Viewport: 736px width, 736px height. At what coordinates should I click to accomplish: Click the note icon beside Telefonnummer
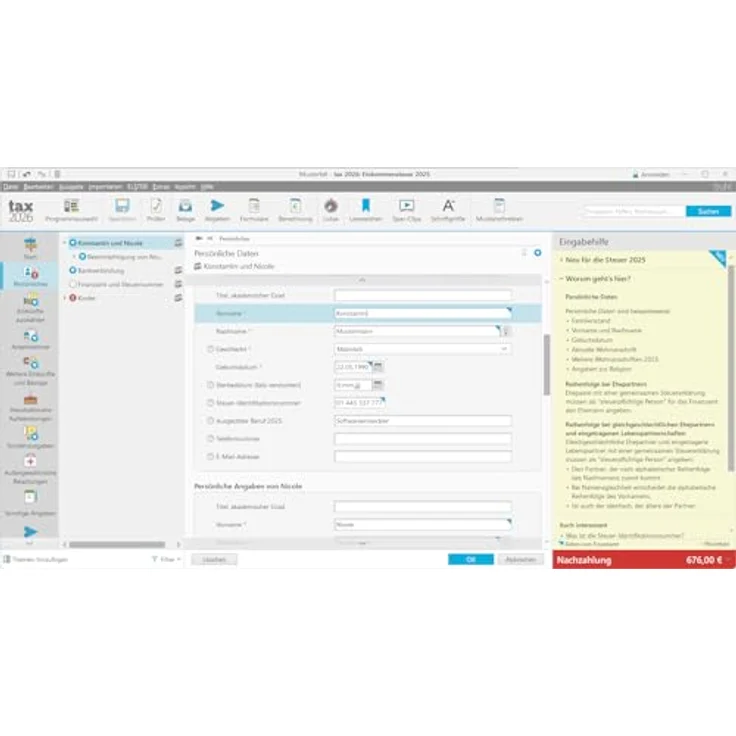210,438
